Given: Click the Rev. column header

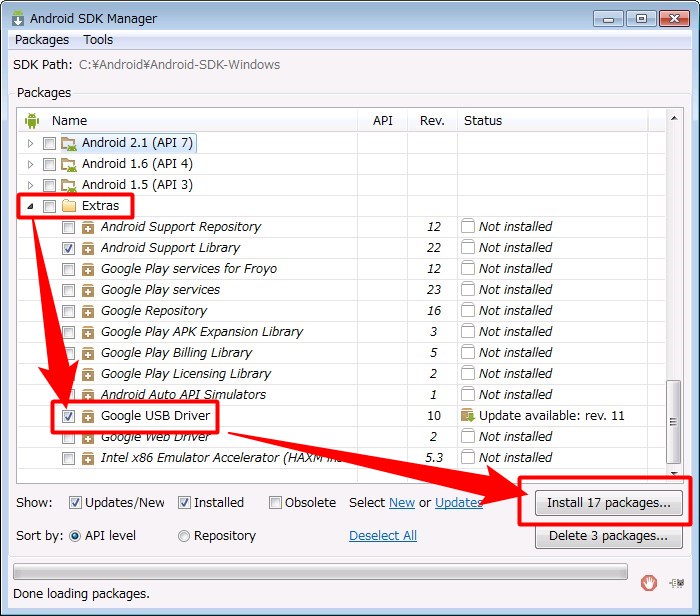Looking at the screenshot, I should click(432, 121).
